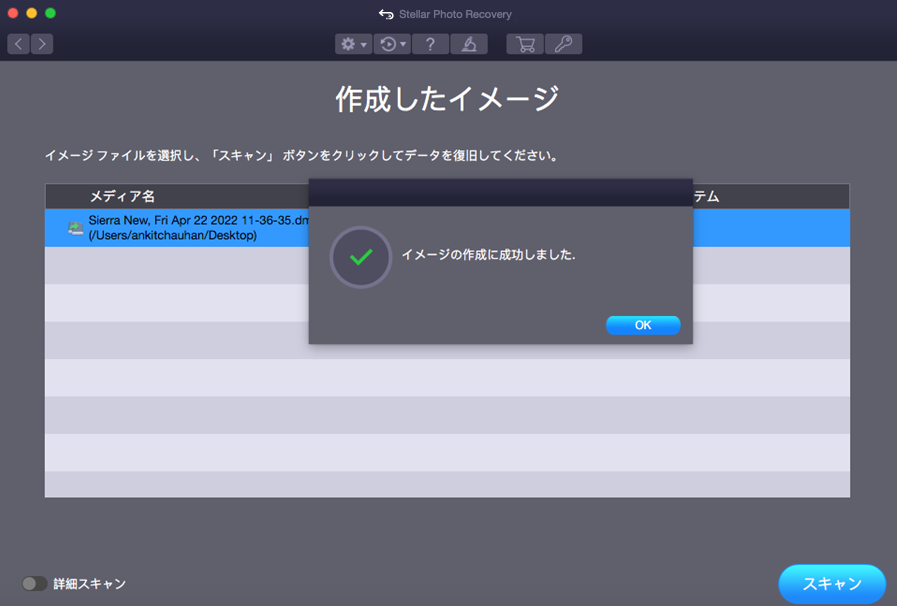Click the Stellar Photo Recovery title text

point(455,14)
